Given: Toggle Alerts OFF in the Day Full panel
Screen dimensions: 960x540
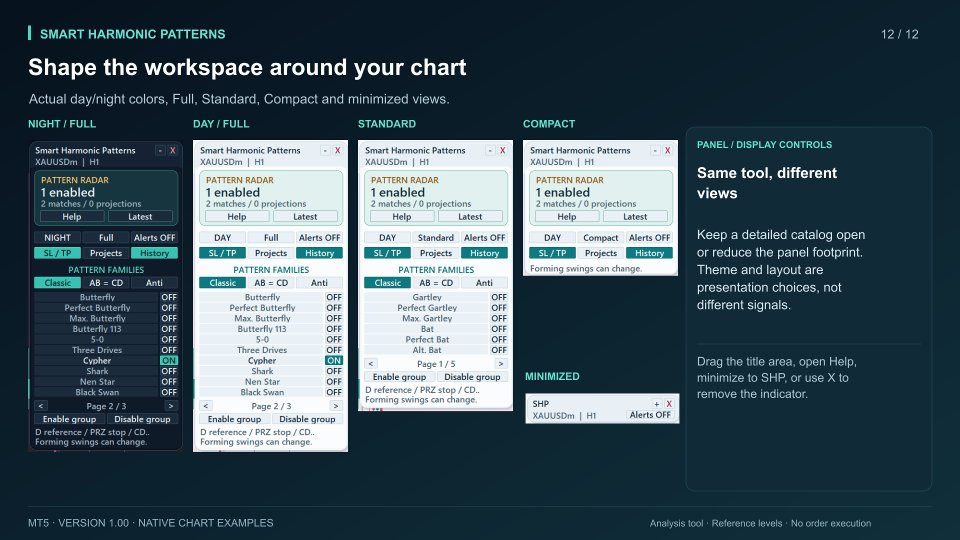Looking at the screenshot, I should coord(320,238).
